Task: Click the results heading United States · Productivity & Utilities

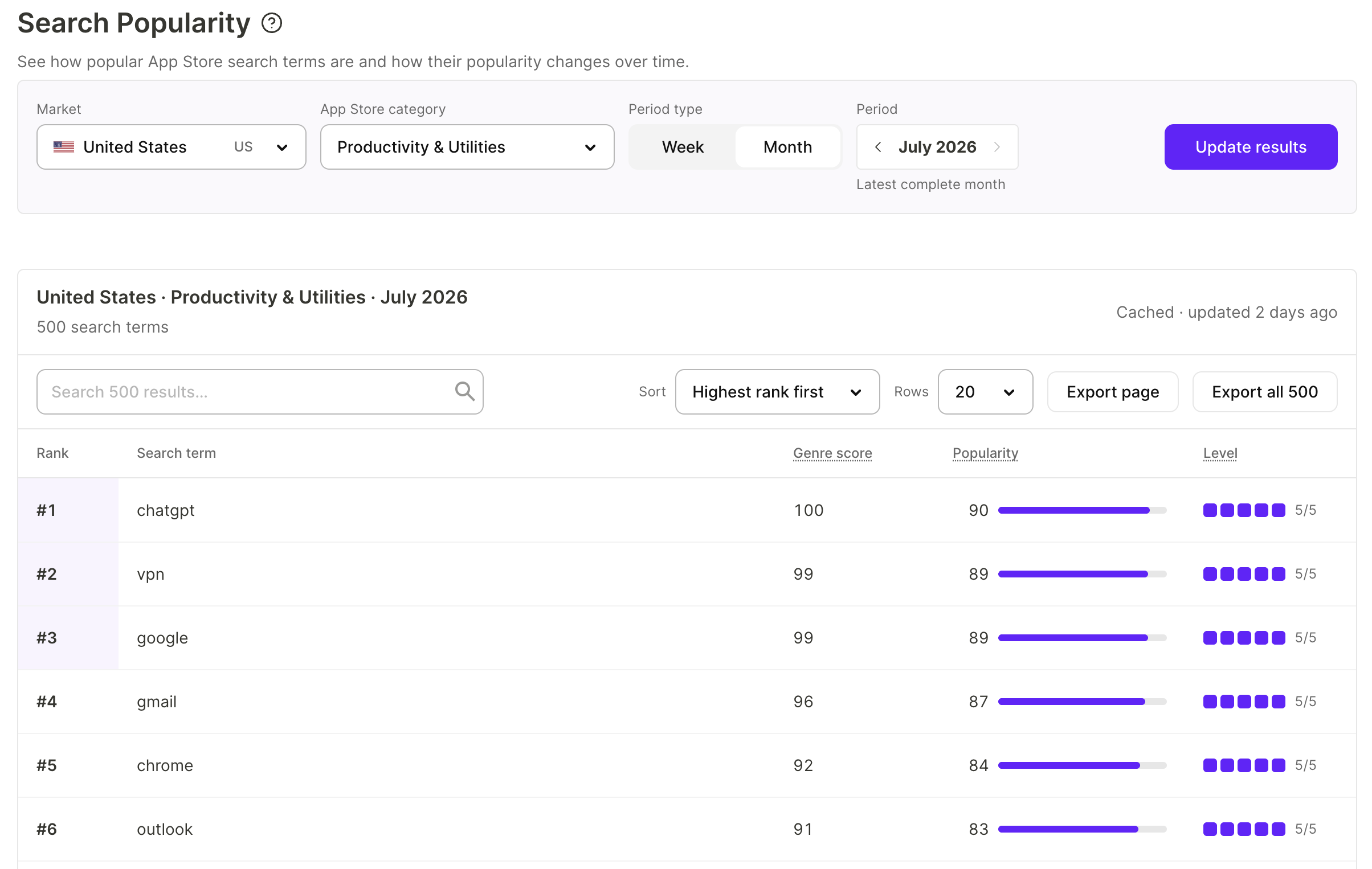Action: point(252,297)
